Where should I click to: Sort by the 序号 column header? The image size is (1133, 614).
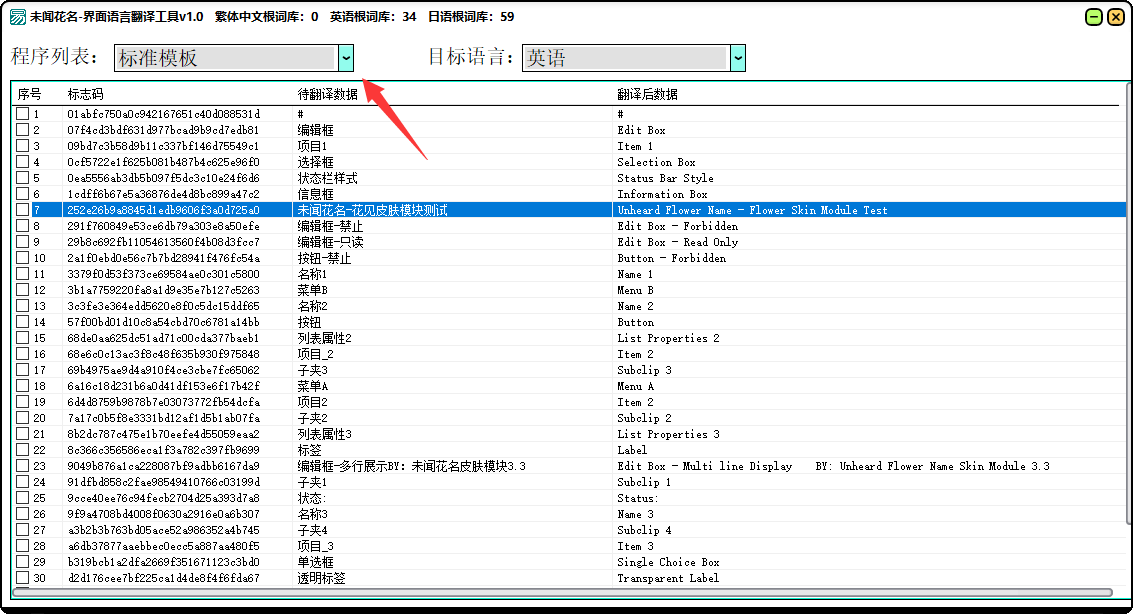[x=30, y=94]
